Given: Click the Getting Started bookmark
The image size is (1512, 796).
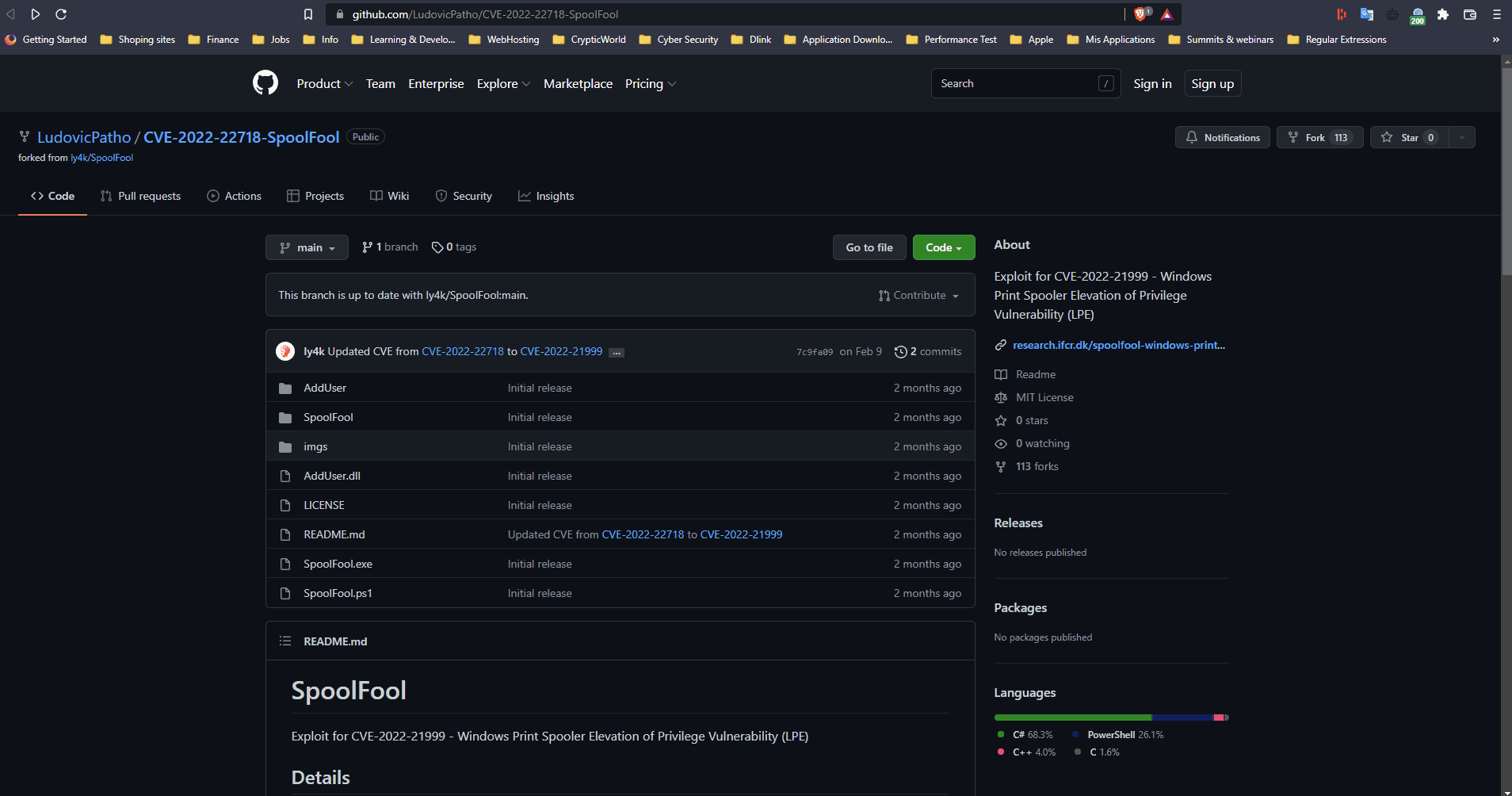Looking at the screenshot, I should (46, 40).
